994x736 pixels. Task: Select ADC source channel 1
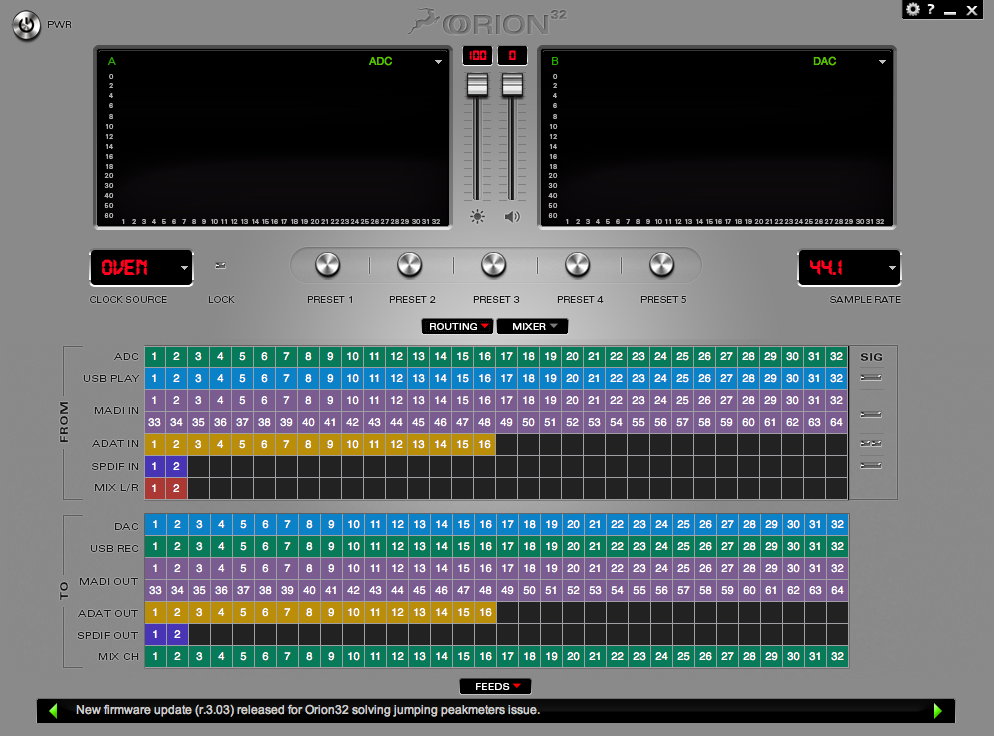154,356
